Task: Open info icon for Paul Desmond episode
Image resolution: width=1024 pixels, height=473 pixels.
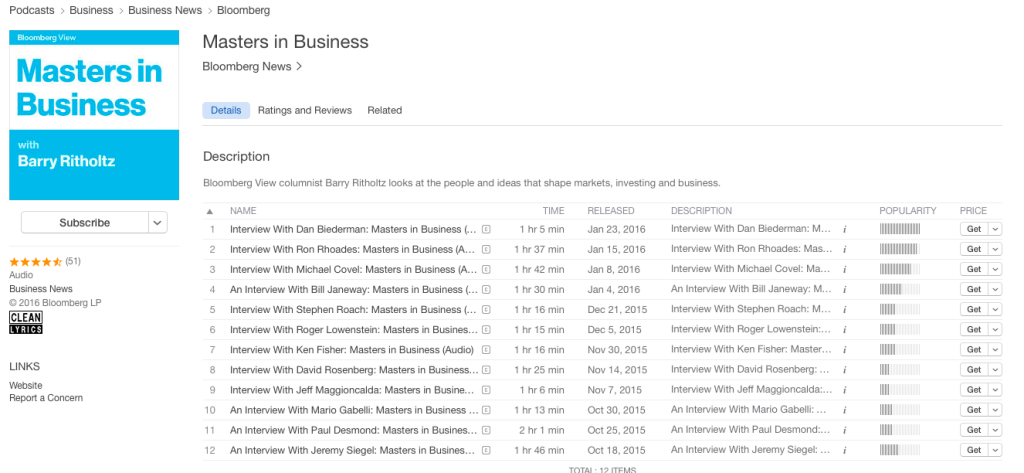Action: tap(844, 431)
